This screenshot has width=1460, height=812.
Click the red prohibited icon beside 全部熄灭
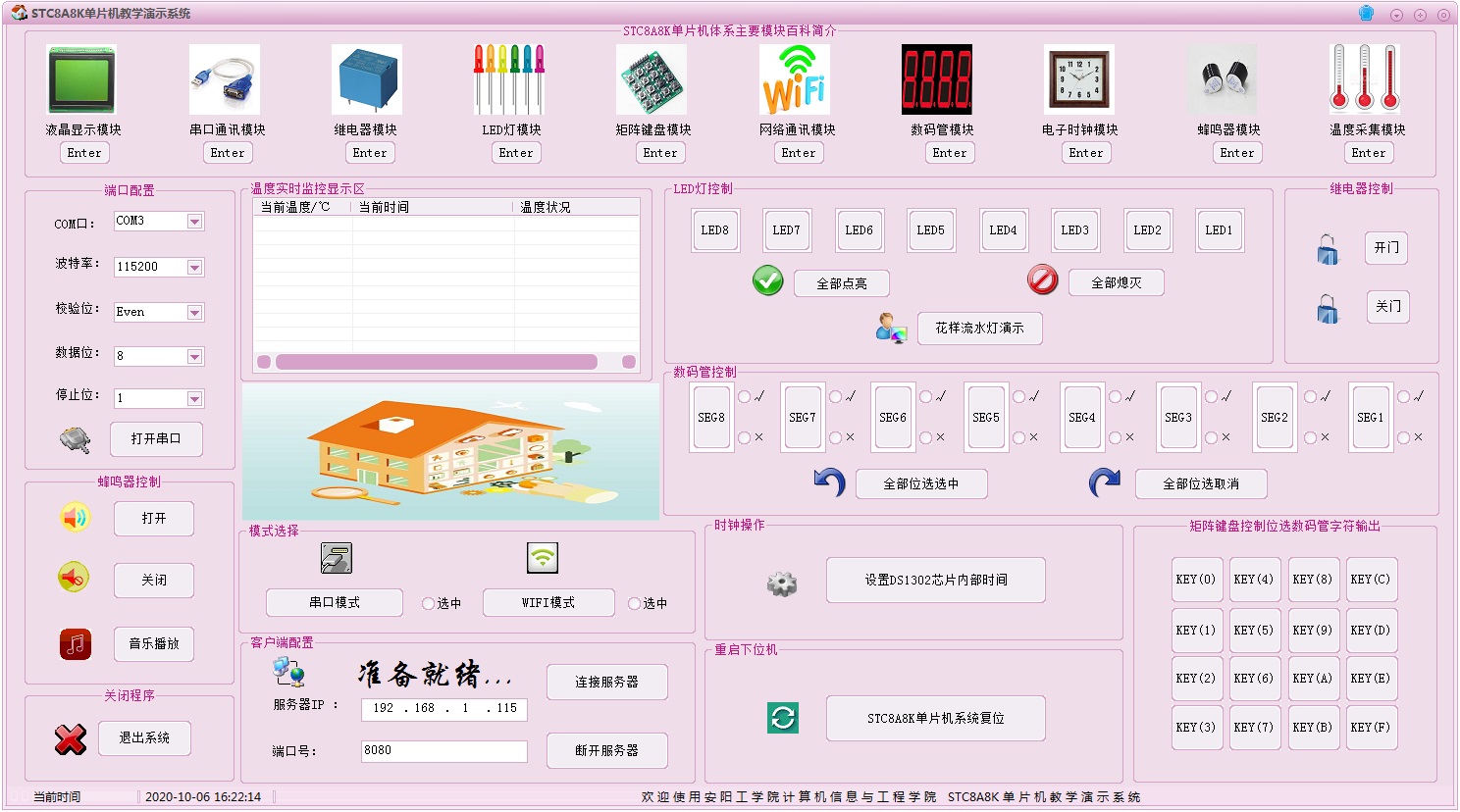click(x=1043, y=279)
